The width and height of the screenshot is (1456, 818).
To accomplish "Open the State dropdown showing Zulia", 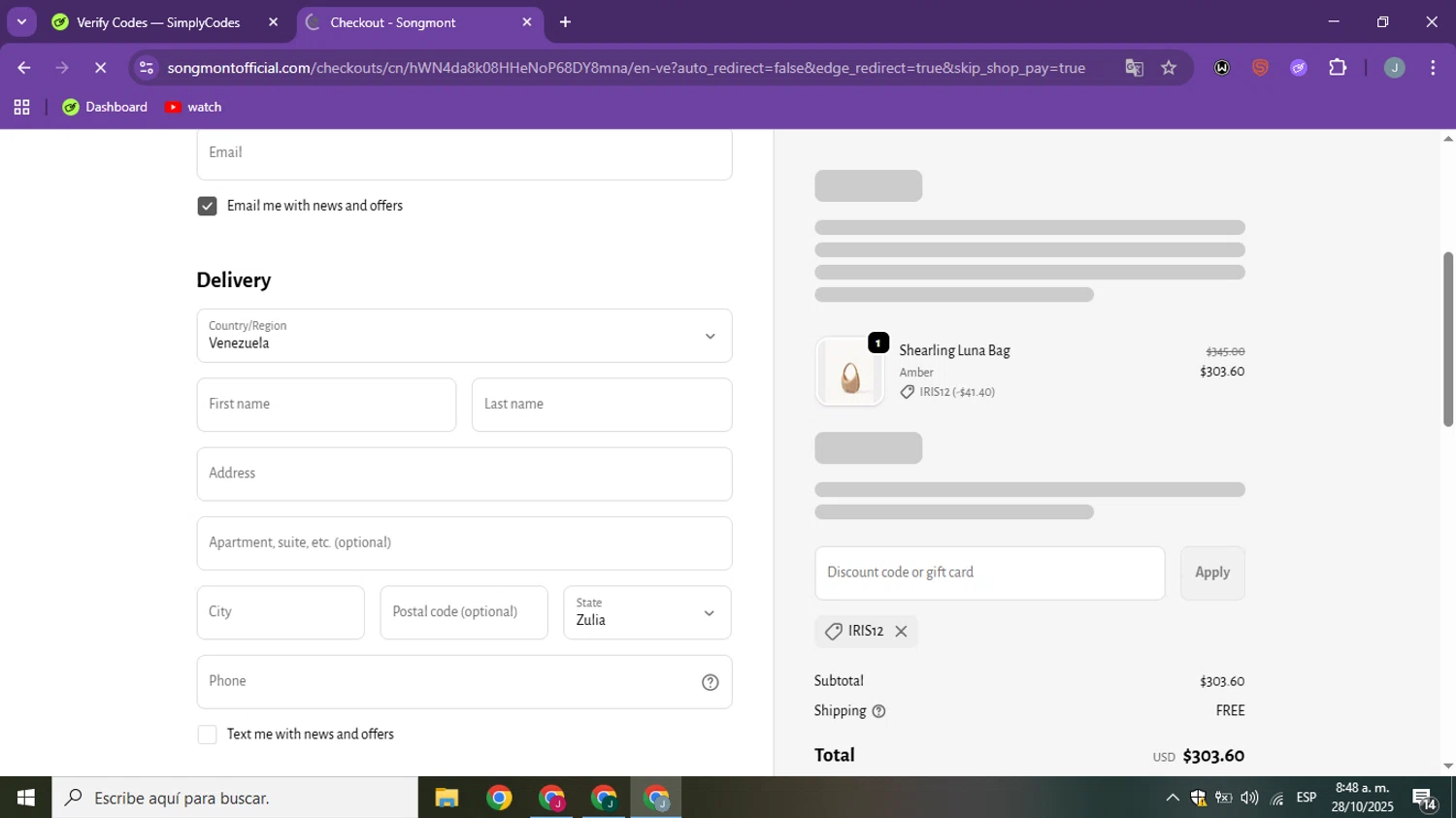I will click(x=647, y=612).
